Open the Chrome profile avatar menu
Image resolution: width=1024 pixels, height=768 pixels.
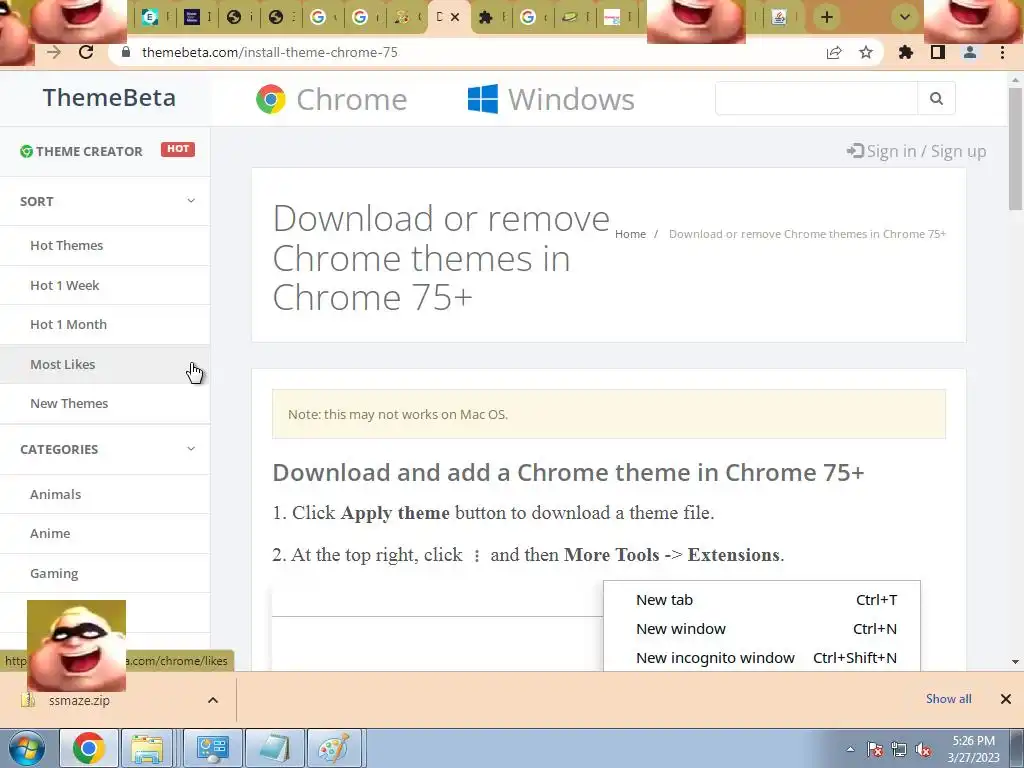(970, 52)
